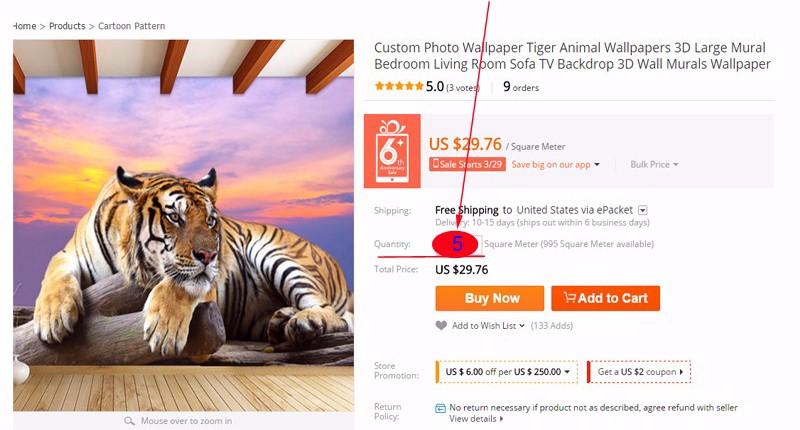
Task: Click the phone icon in Sale Starts 3/29
Action: (x=436, y=164)
